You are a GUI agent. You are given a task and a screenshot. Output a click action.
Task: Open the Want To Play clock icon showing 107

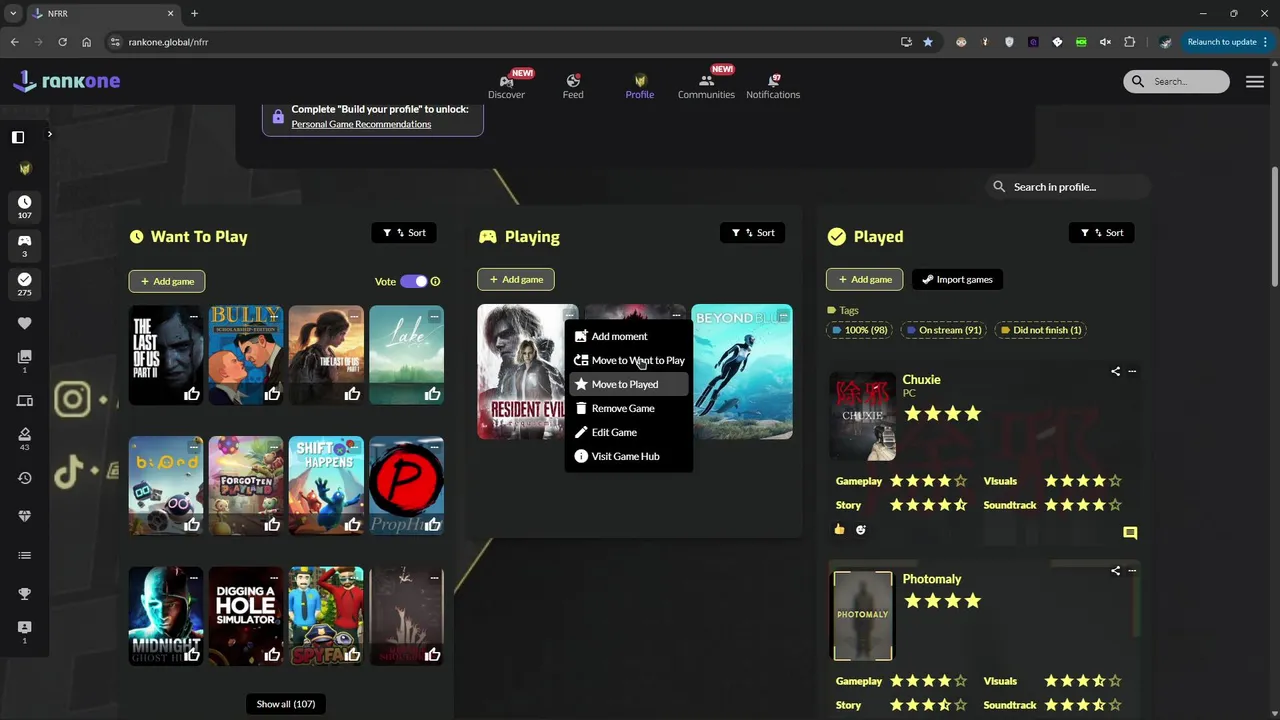coord(25,207)
